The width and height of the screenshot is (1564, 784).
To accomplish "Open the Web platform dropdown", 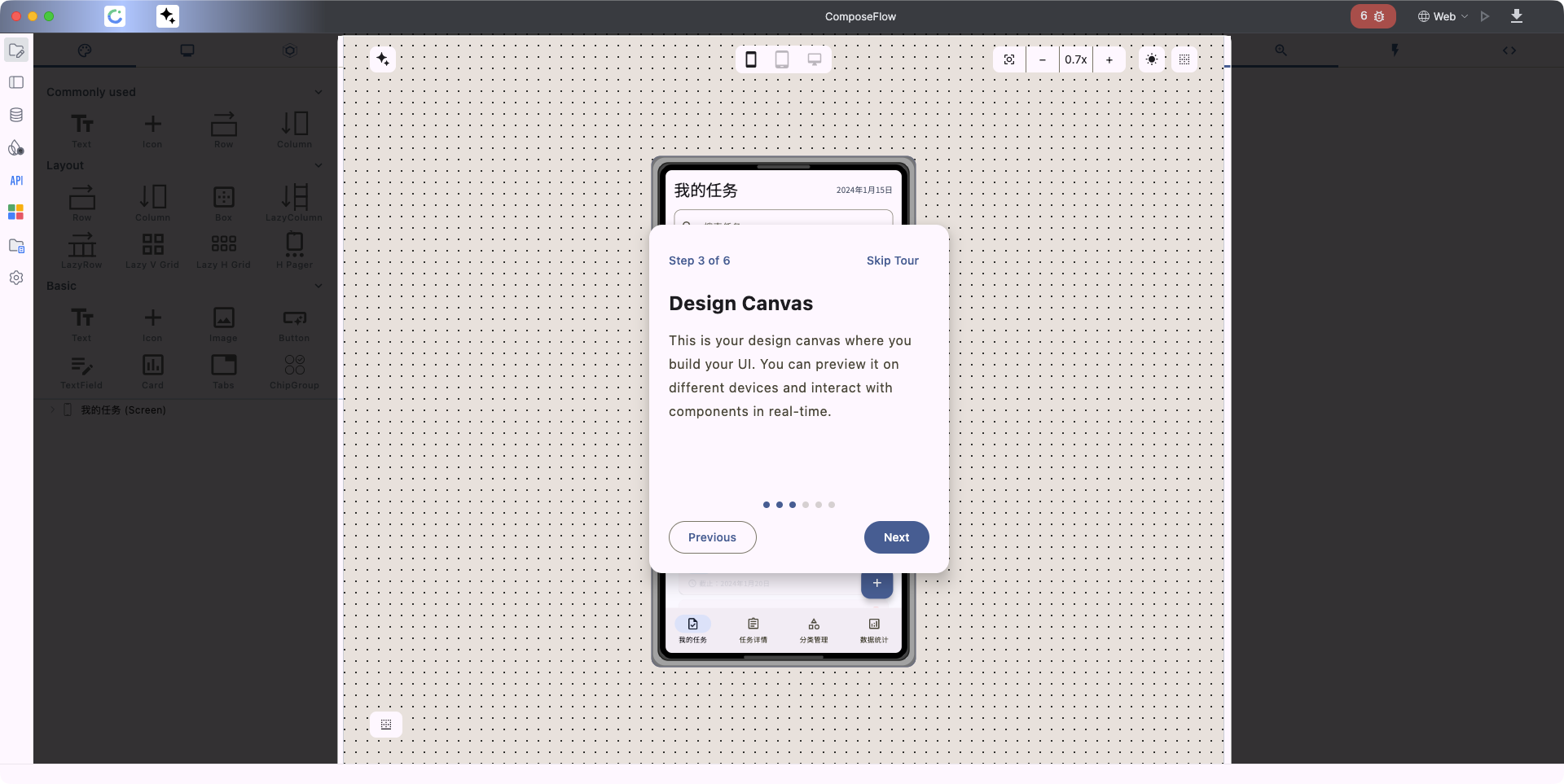I will (x=1443, y=16).
